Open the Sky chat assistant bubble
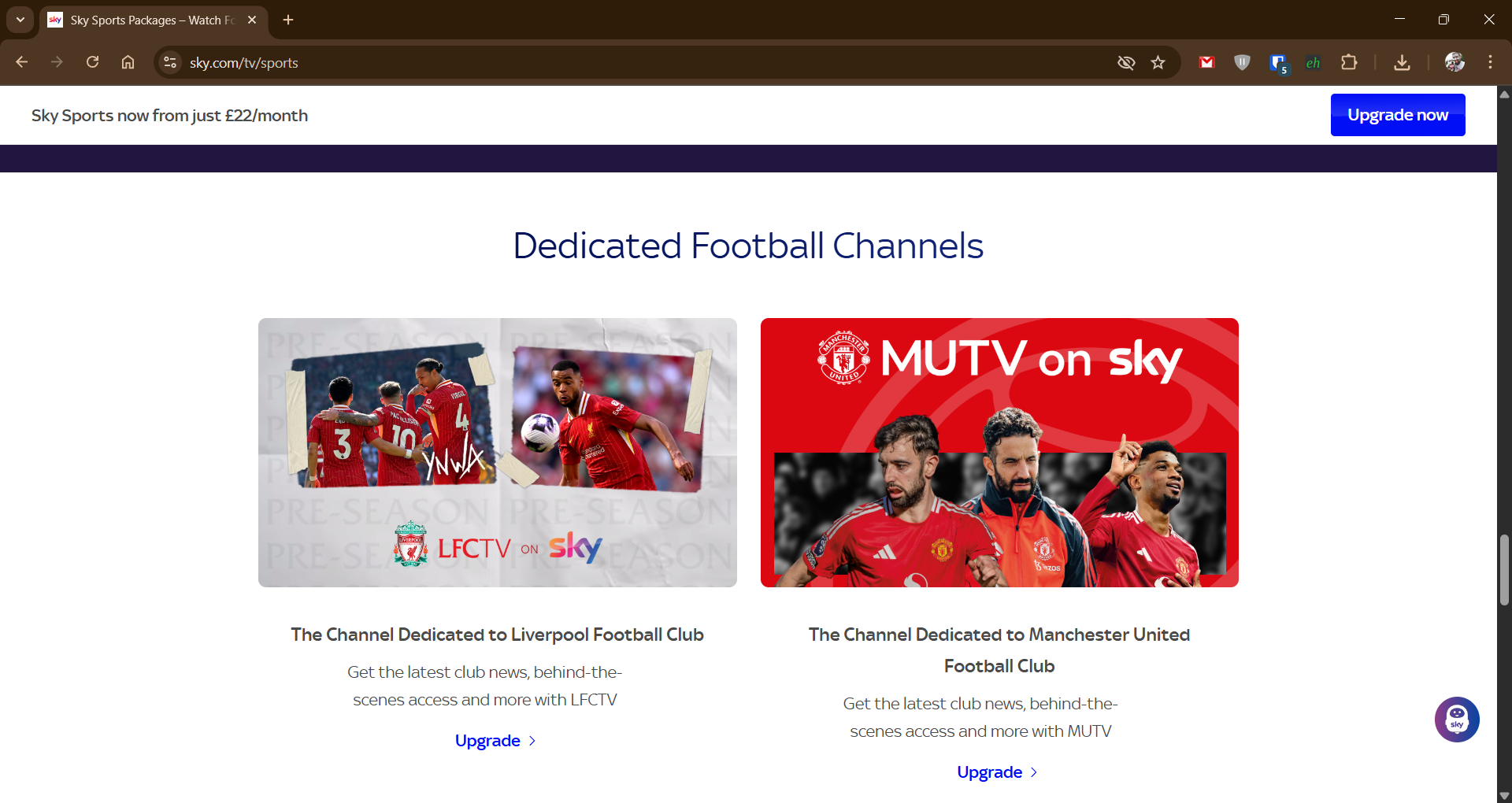 [x=1456, y=719]
